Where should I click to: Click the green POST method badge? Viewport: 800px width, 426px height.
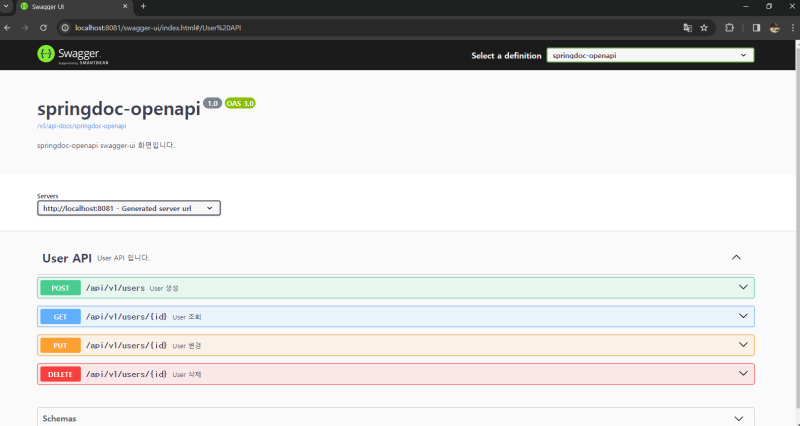pos(60,288)
